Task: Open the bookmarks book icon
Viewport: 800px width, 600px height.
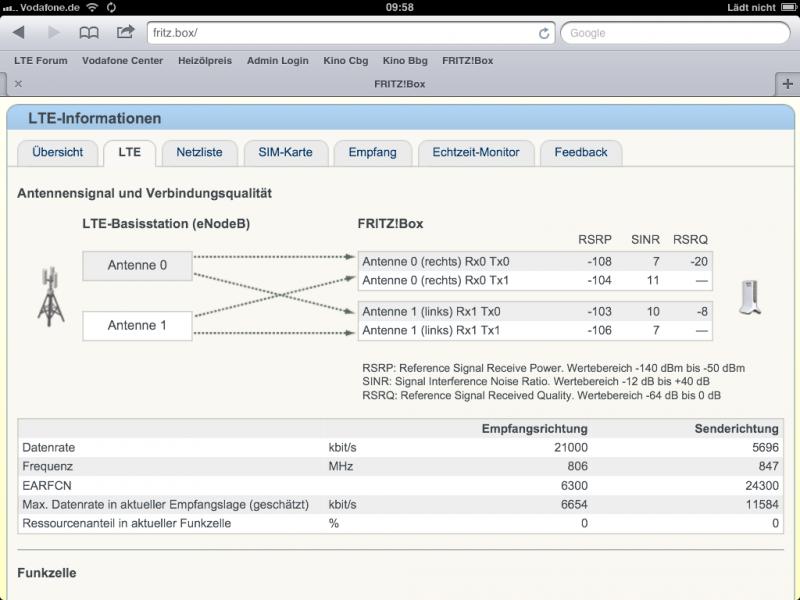Action: click(x=89, y=33)
